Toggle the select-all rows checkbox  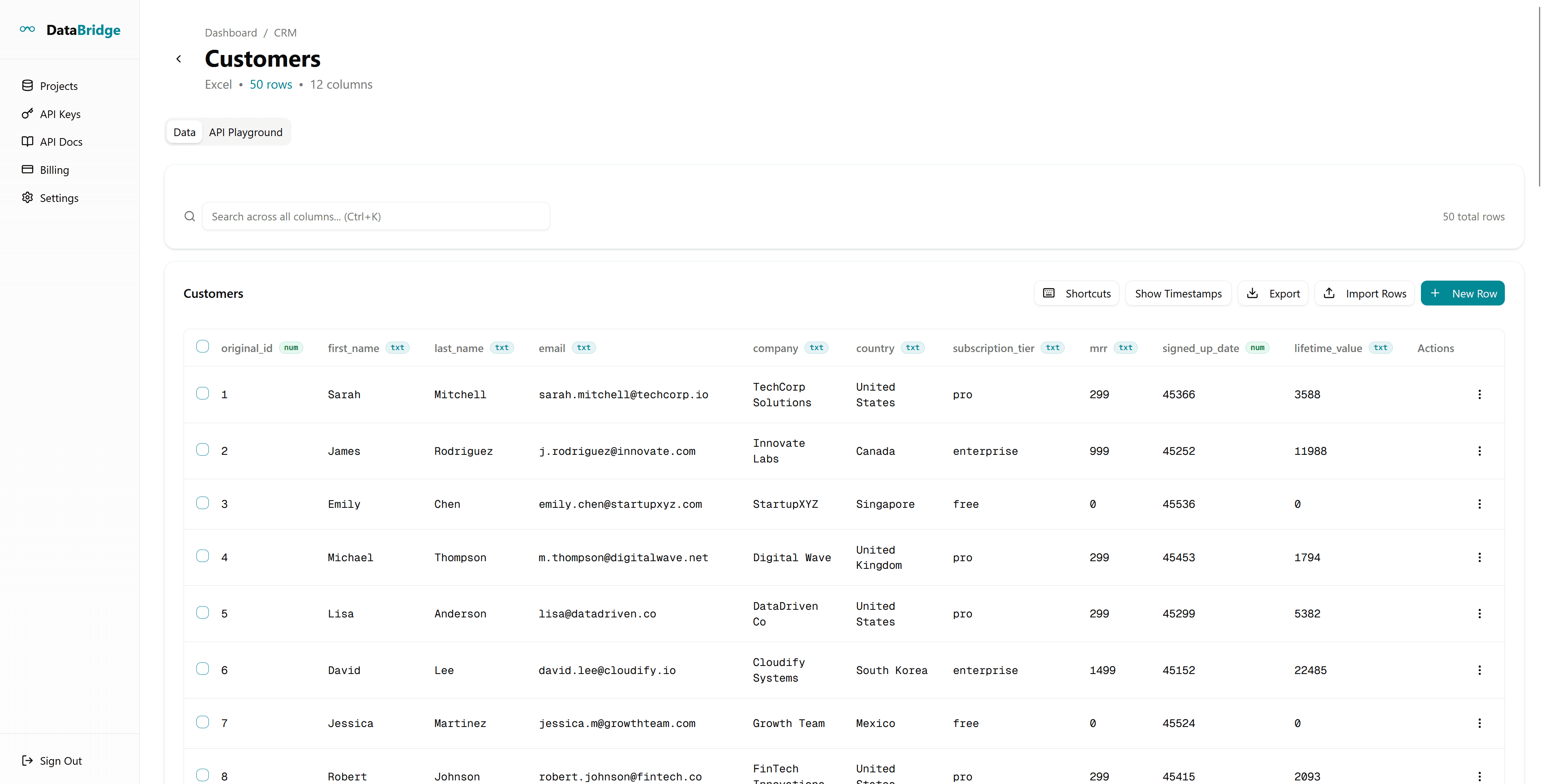203,347
